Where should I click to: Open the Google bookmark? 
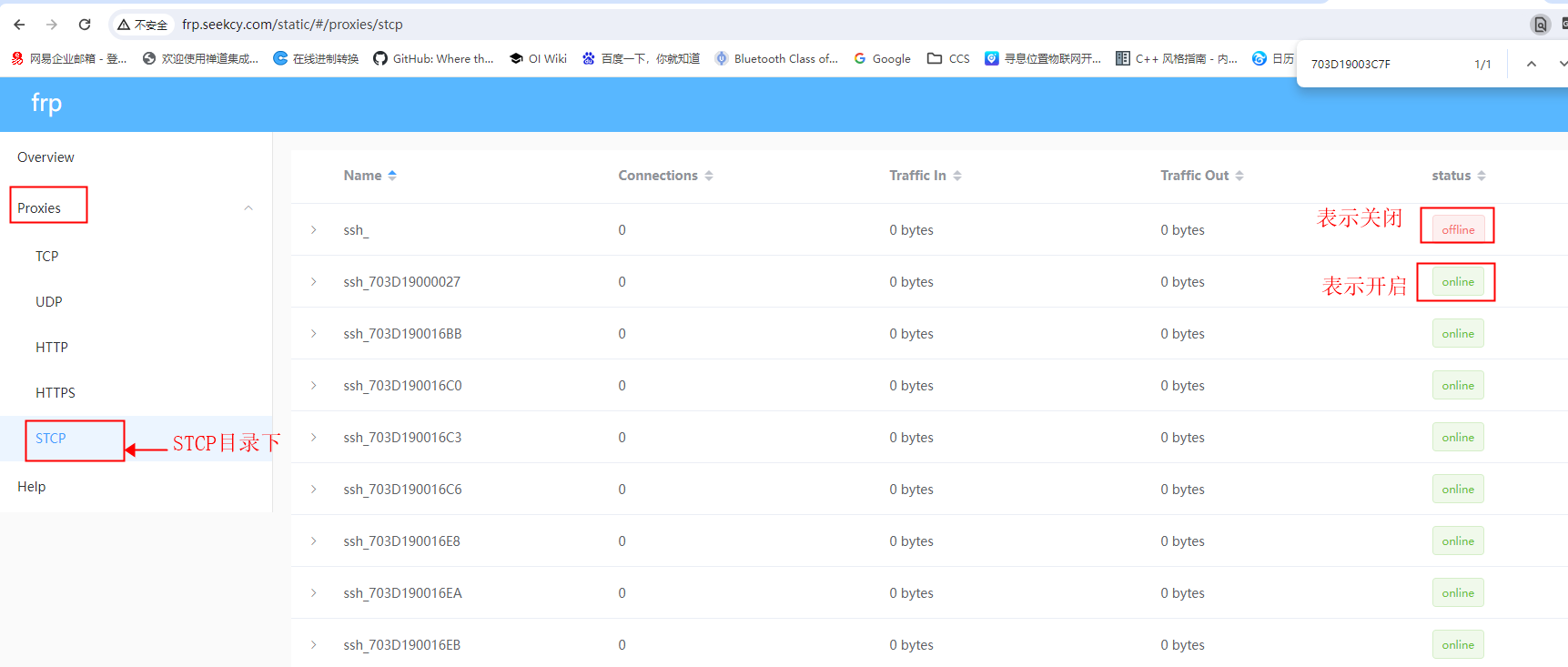[x=882, y=58]
